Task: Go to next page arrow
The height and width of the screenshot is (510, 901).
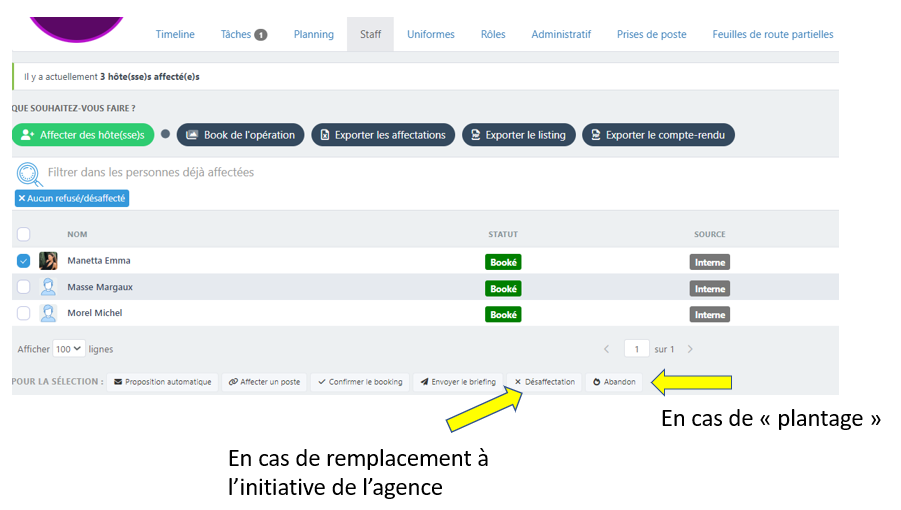Action: [690, 349]
